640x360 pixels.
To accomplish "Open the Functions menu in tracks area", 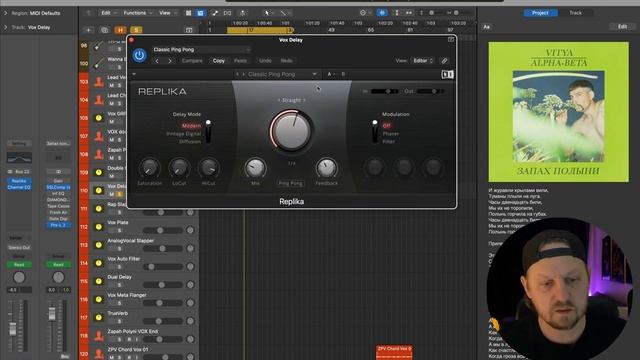I will pos(137,13).
